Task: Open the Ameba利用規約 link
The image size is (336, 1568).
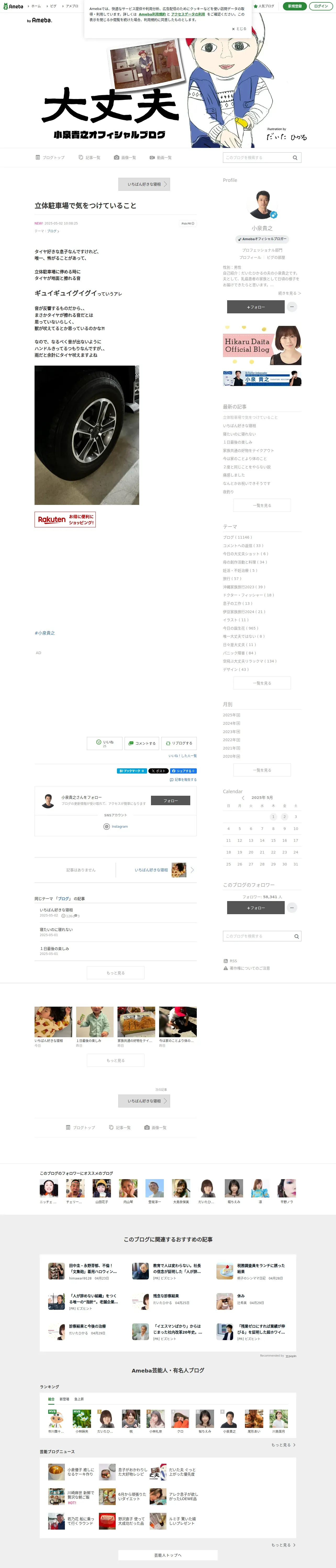Action: click(152, 14)
